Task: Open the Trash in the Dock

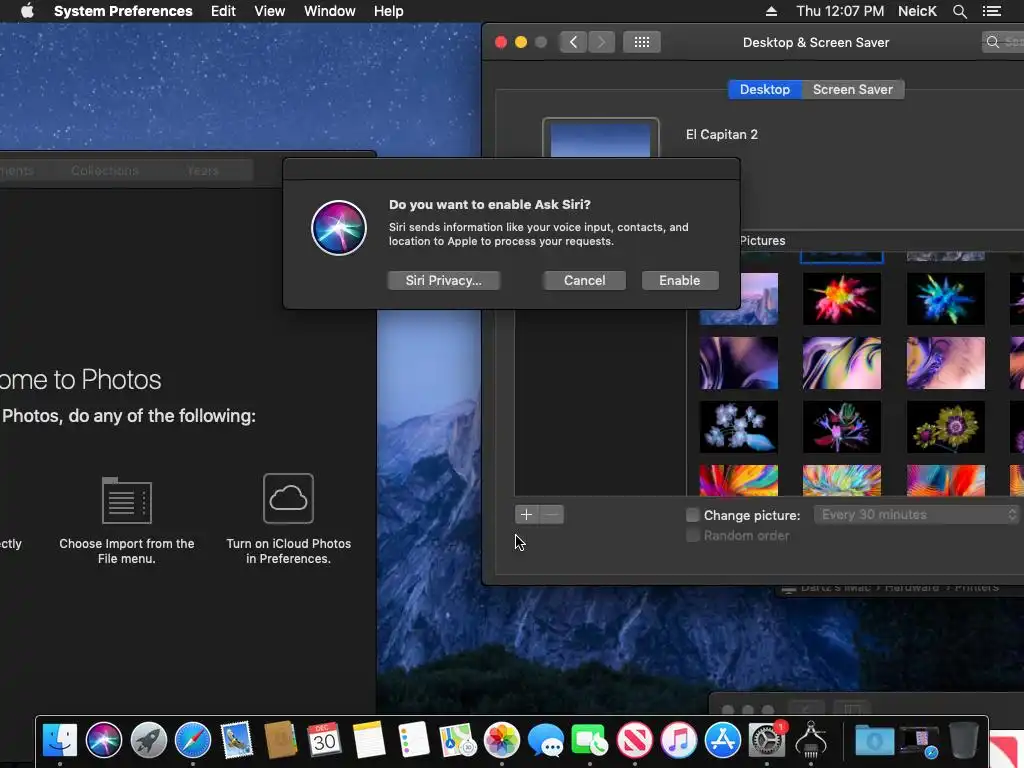Action: pos(963,741)
